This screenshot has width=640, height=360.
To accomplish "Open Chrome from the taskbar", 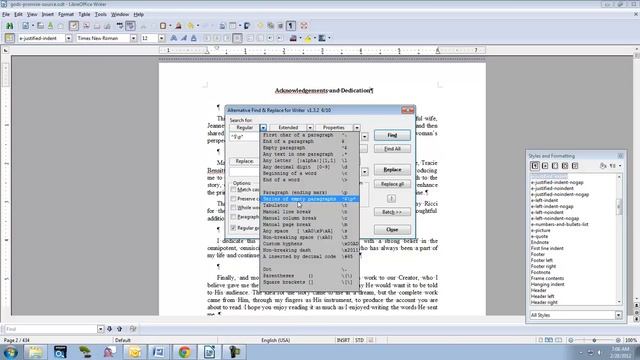I will coord(184,352).
